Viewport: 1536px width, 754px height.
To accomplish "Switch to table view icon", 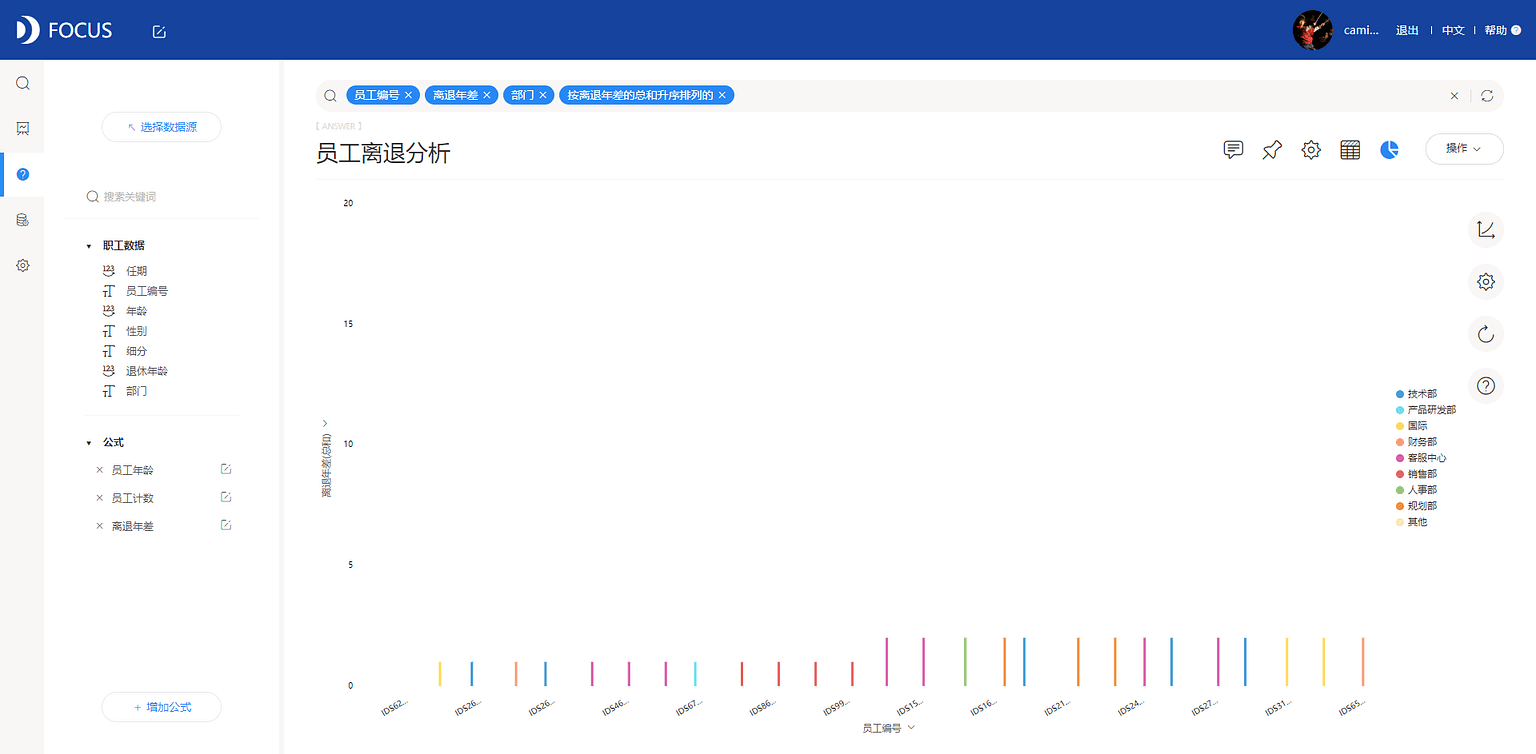I will (1350, 150).
